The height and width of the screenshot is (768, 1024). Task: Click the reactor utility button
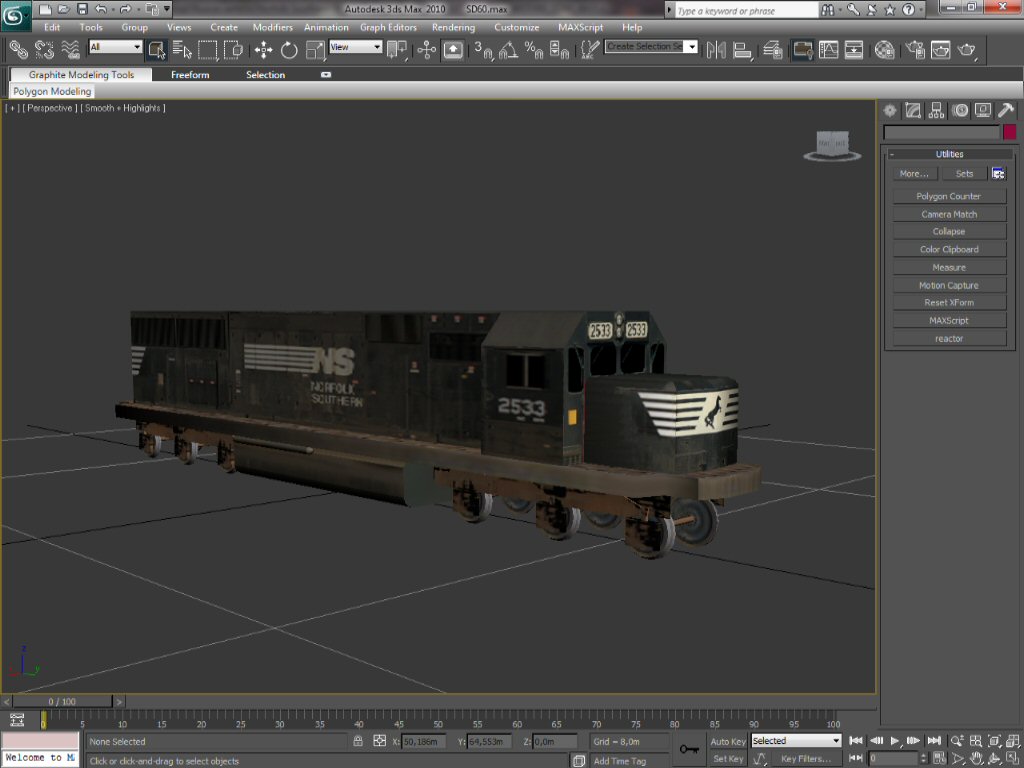point(949,338)
